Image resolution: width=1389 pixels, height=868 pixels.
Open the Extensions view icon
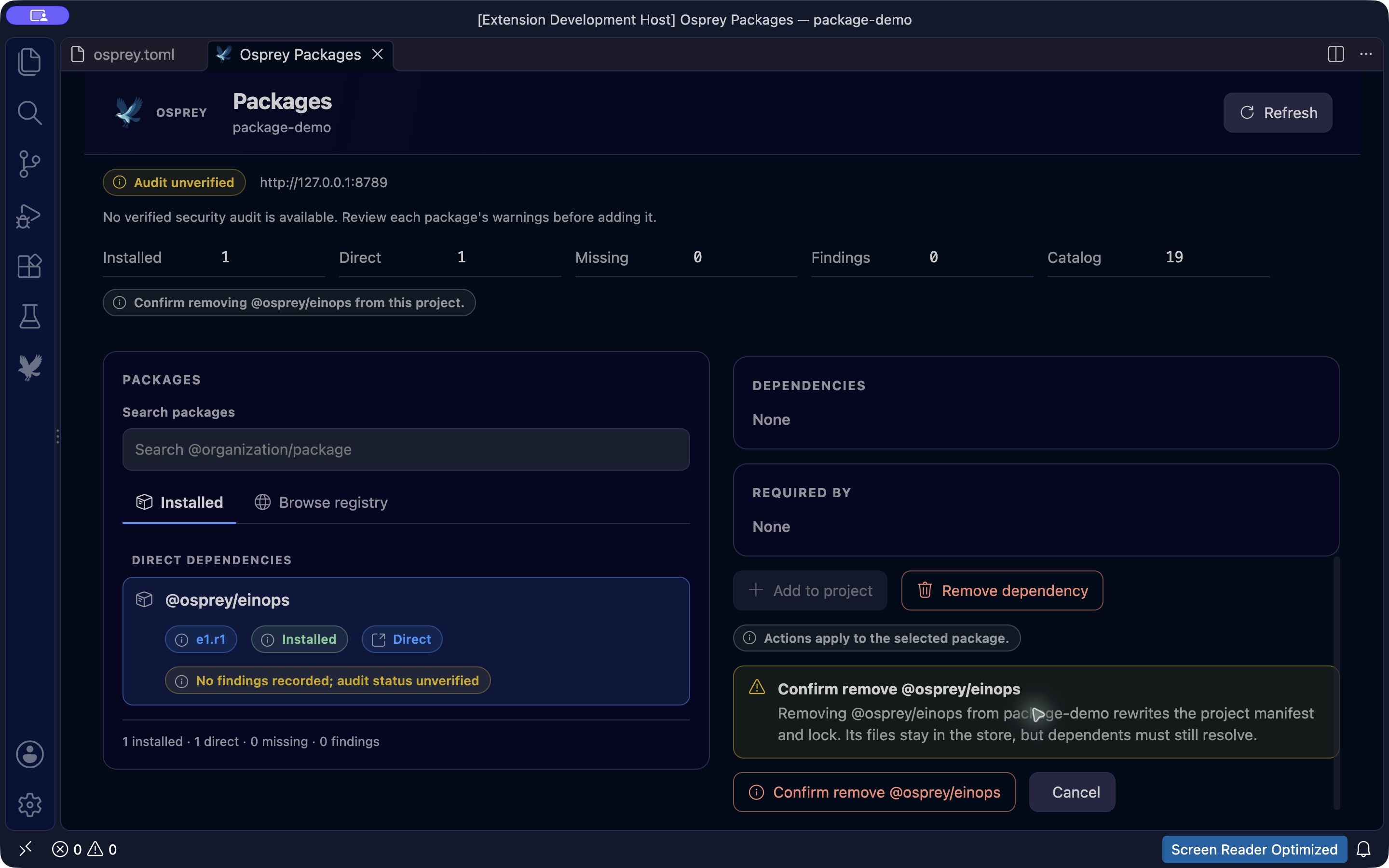29,266
